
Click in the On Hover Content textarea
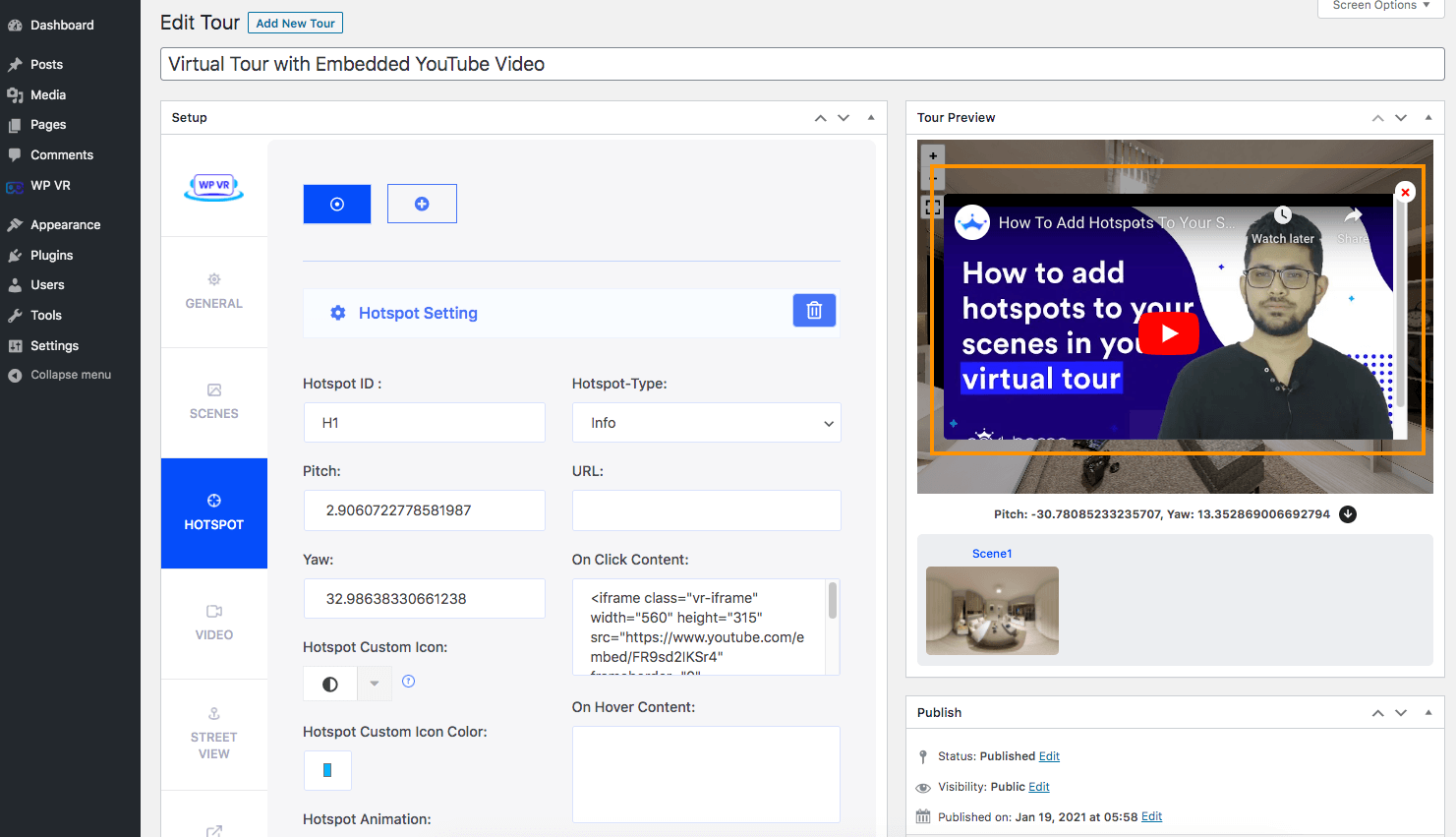706,774
